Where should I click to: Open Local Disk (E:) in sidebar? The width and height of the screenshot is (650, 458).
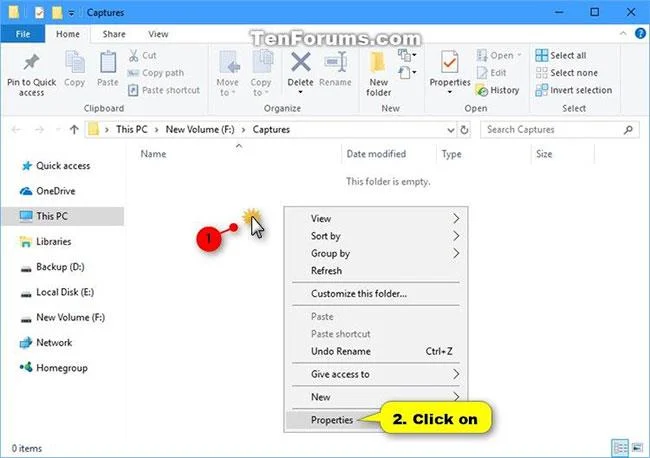tap(57, 292)
